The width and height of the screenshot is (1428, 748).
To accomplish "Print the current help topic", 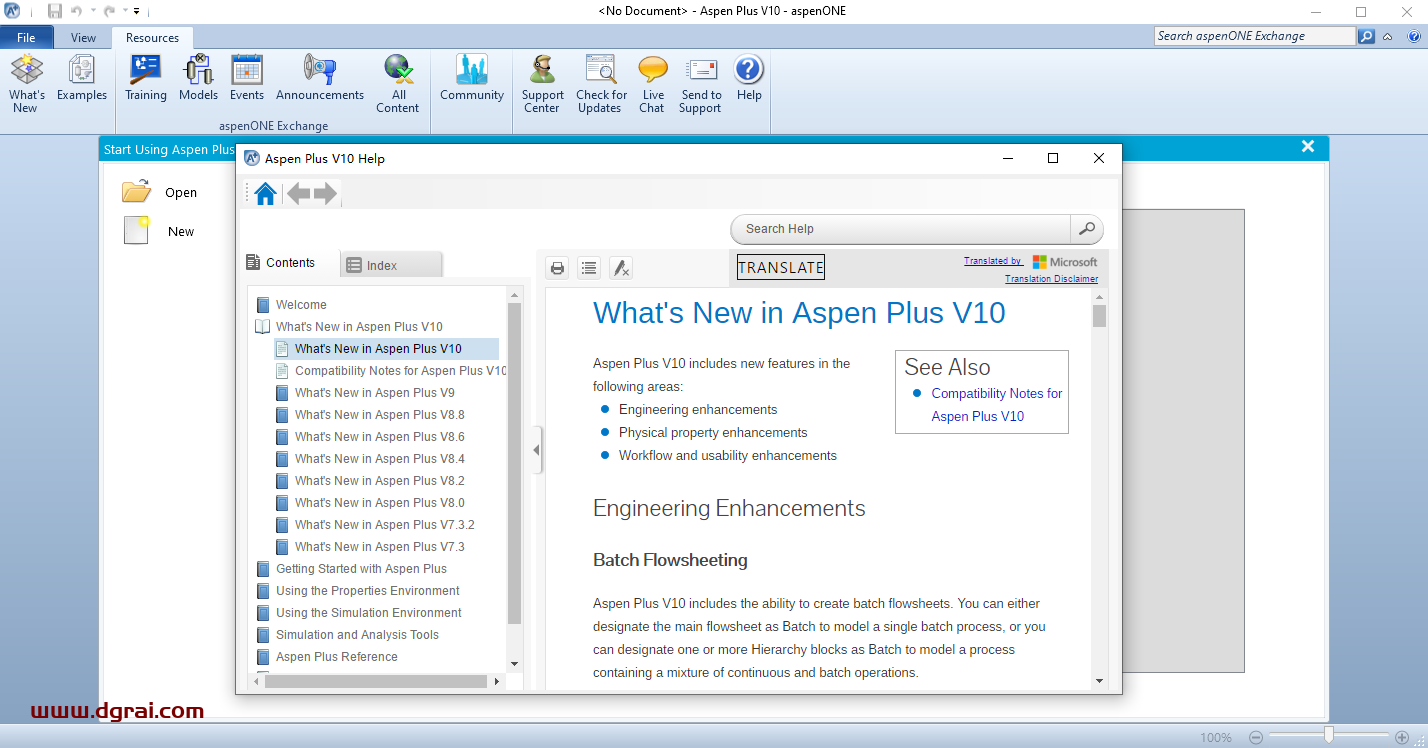I will tap(558, 268).
